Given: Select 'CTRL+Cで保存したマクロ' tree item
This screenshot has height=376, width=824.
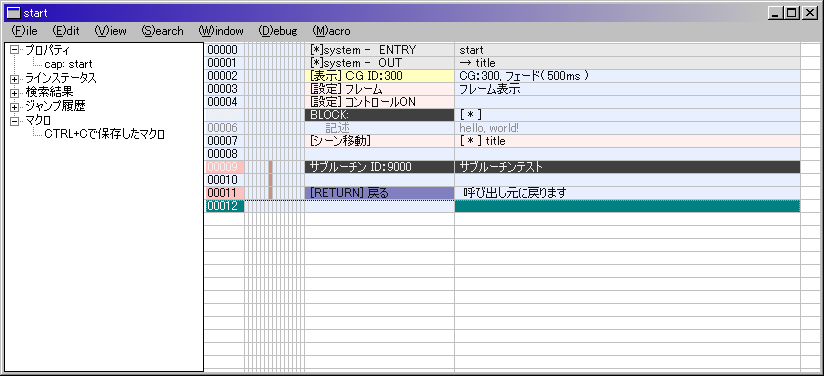Looking at the screenshot, I should tap(105, 135).
